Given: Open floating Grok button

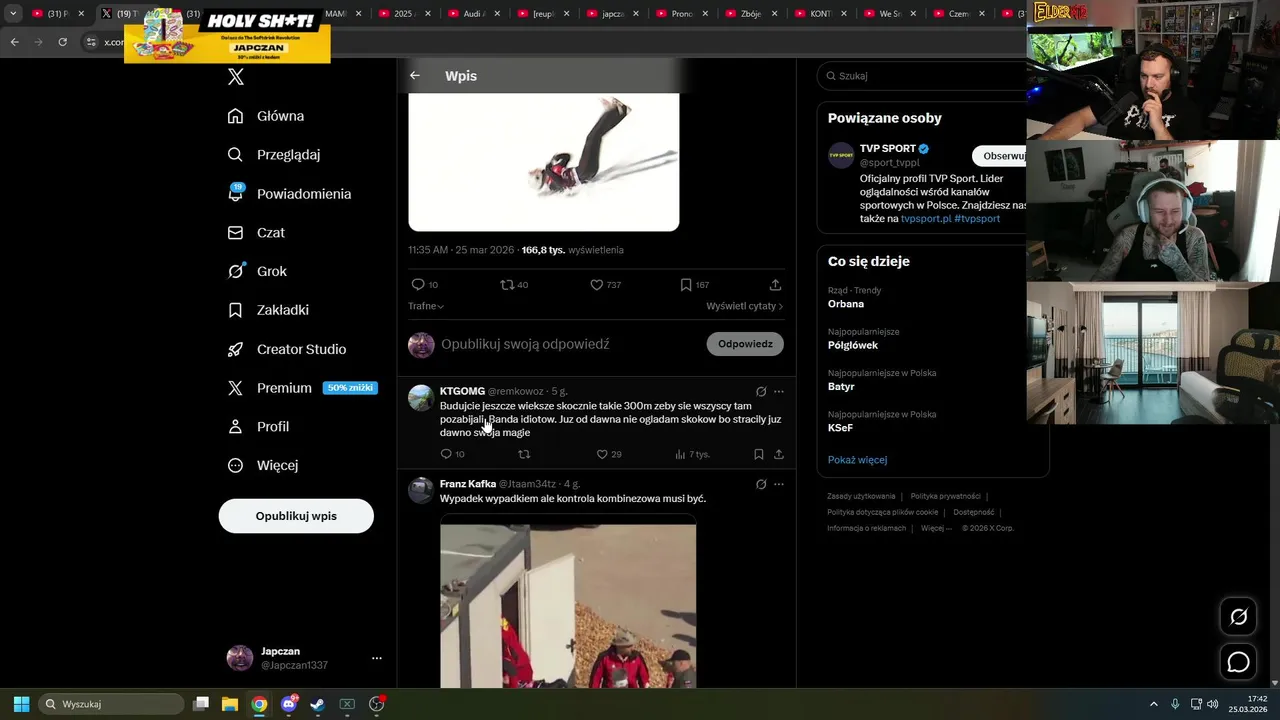Looking at the screenshot, I should [1238, 617].
